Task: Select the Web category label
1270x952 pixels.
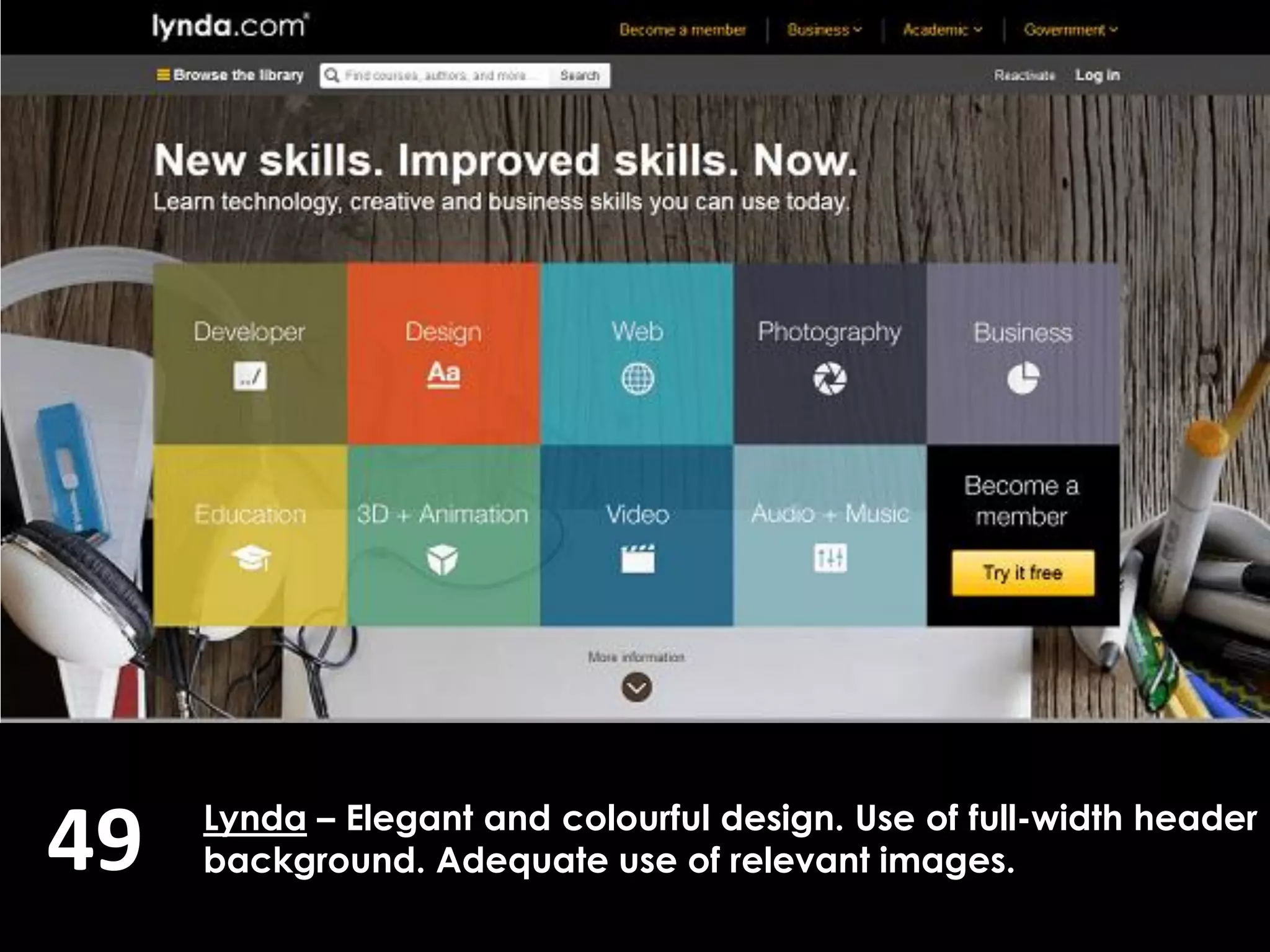Action: tap(637, 331)
